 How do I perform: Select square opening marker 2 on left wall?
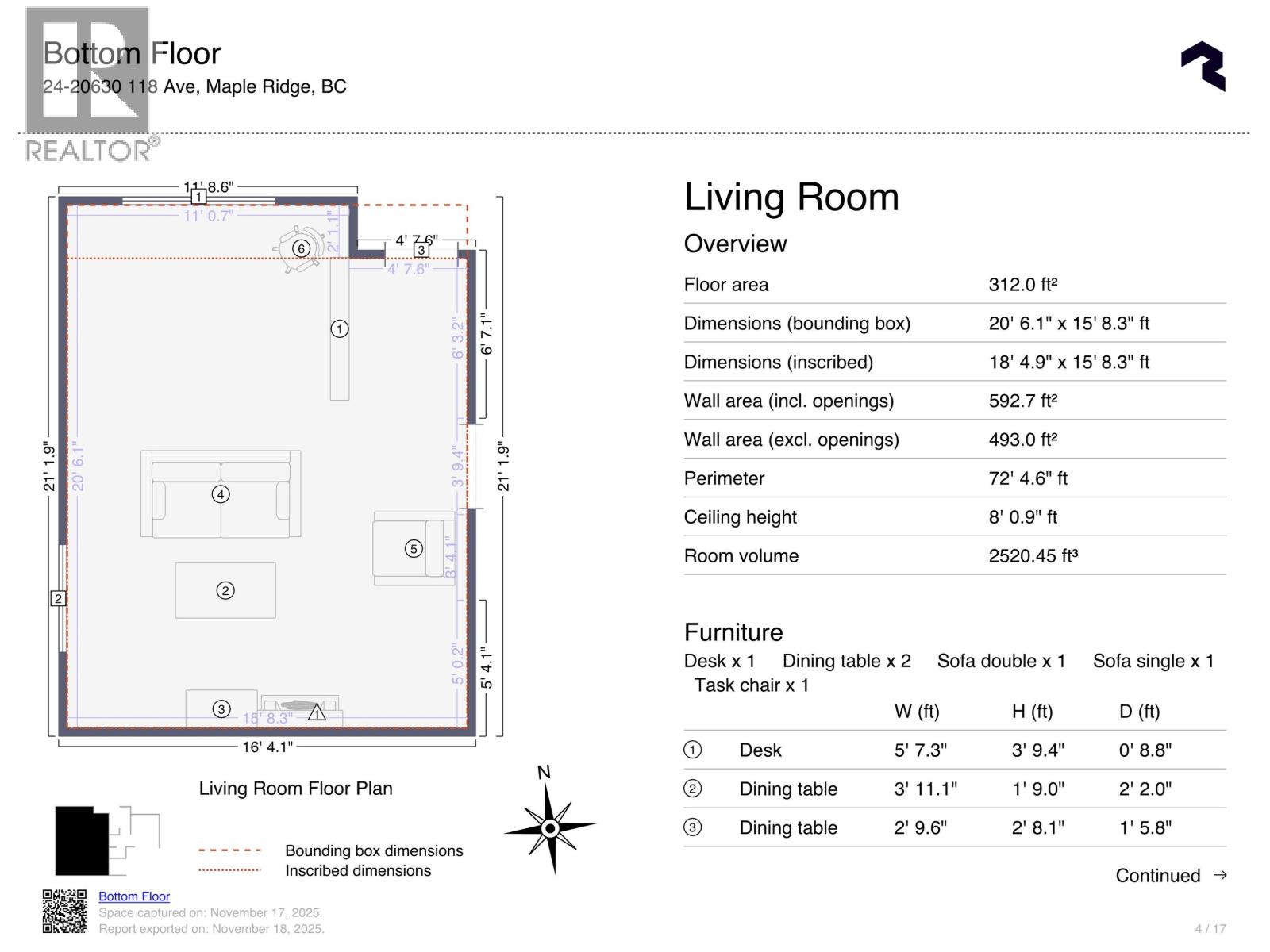point(58,598)
